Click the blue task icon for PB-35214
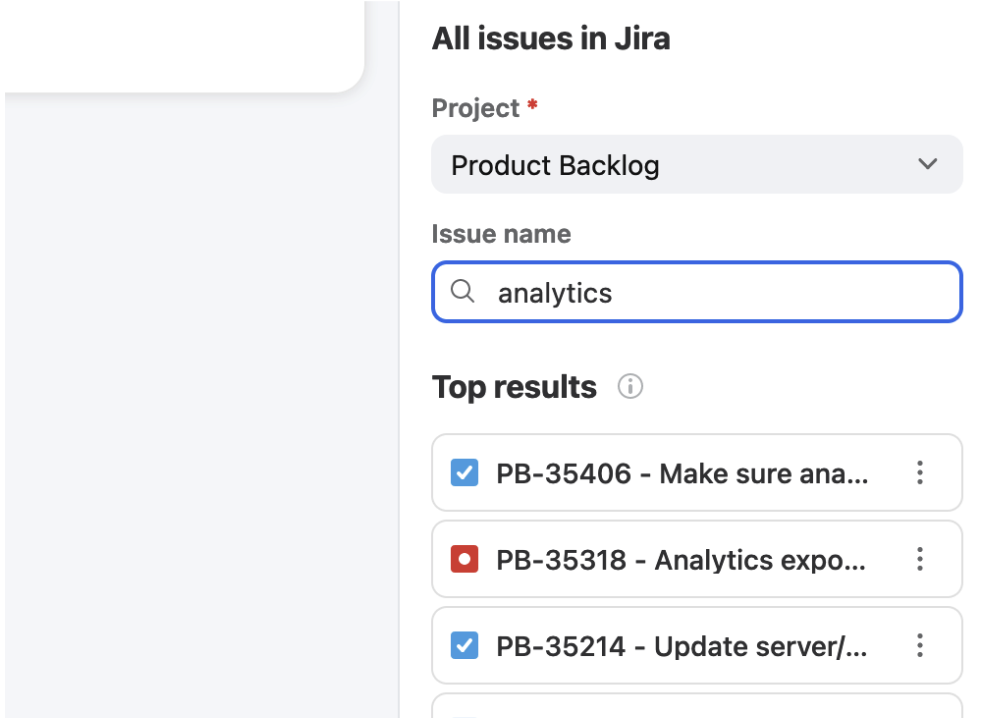This screenshot has width=989, height=718. coord(464,646)
